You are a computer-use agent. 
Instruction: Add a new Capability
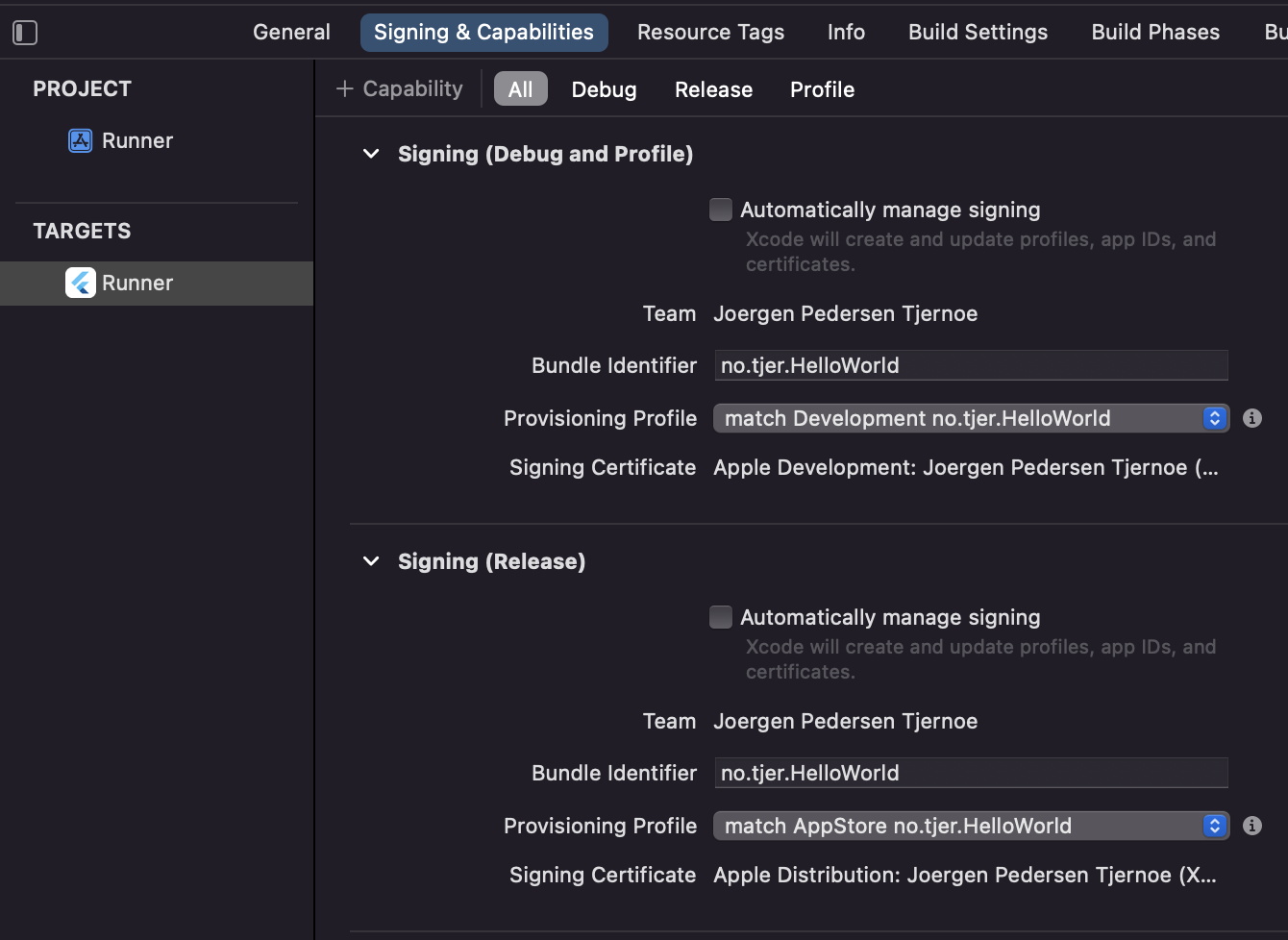point(400,89)
